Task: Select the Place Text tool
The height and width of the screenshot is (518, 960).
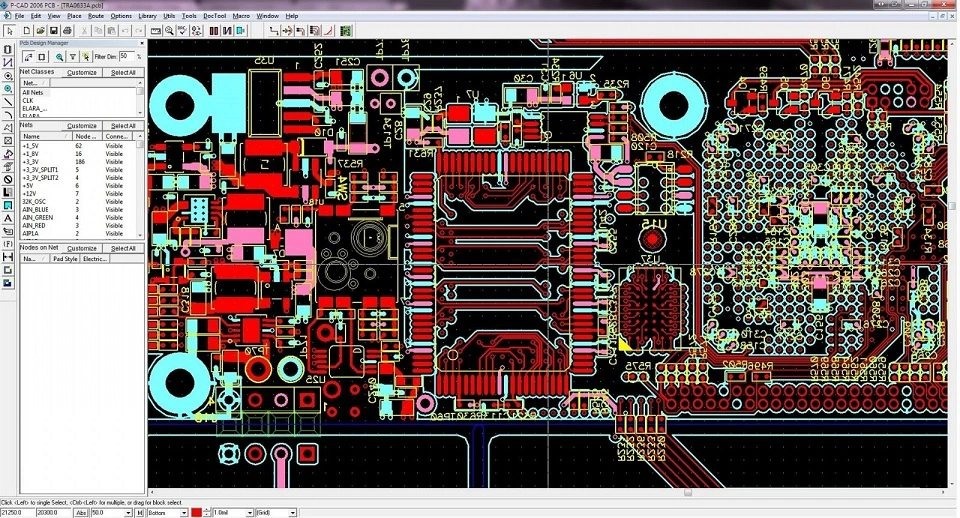Action: [8, 218]
